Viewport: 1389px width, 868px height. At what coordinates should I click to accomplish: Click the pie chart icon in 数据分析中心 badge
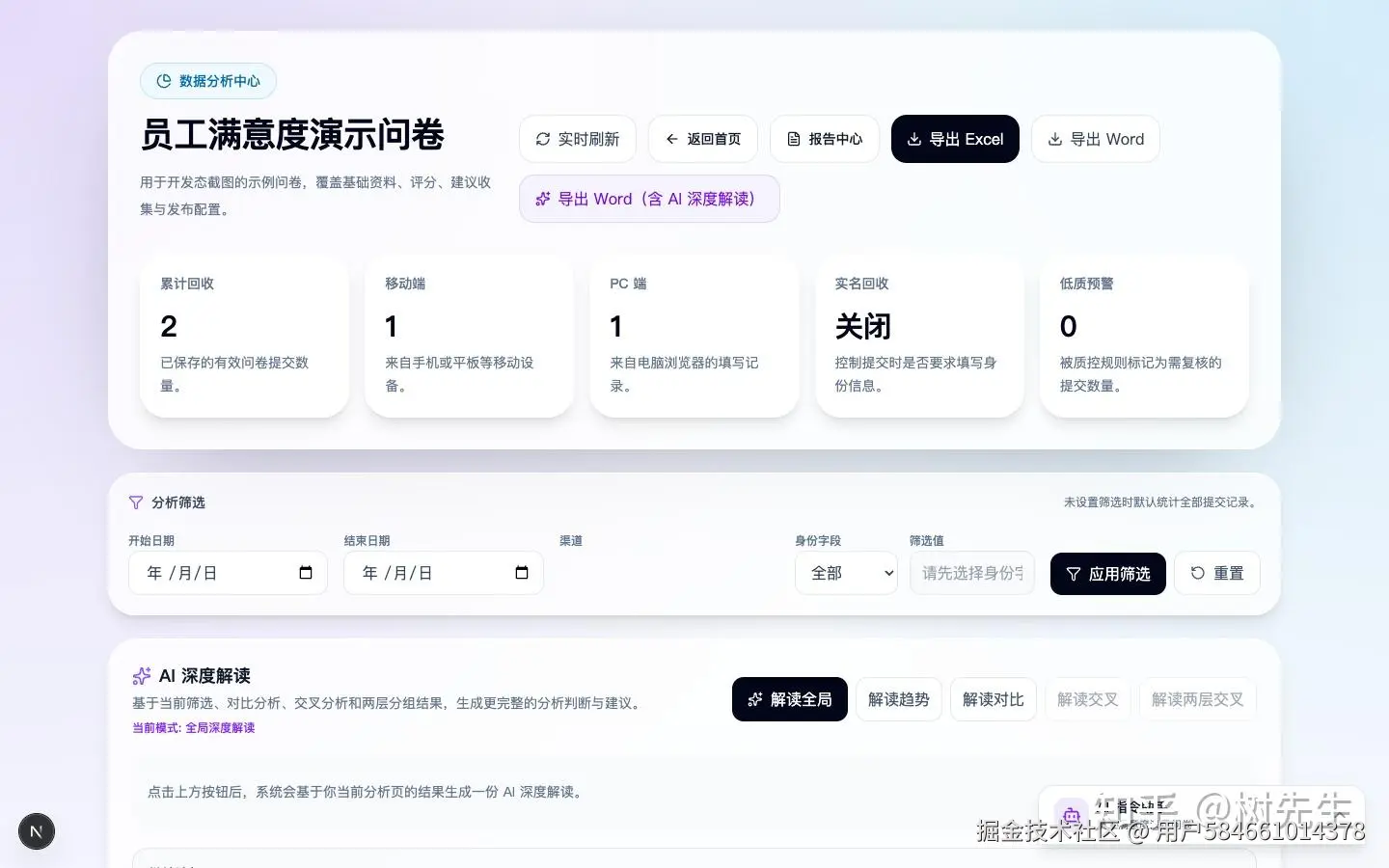(x=164, y=81)
